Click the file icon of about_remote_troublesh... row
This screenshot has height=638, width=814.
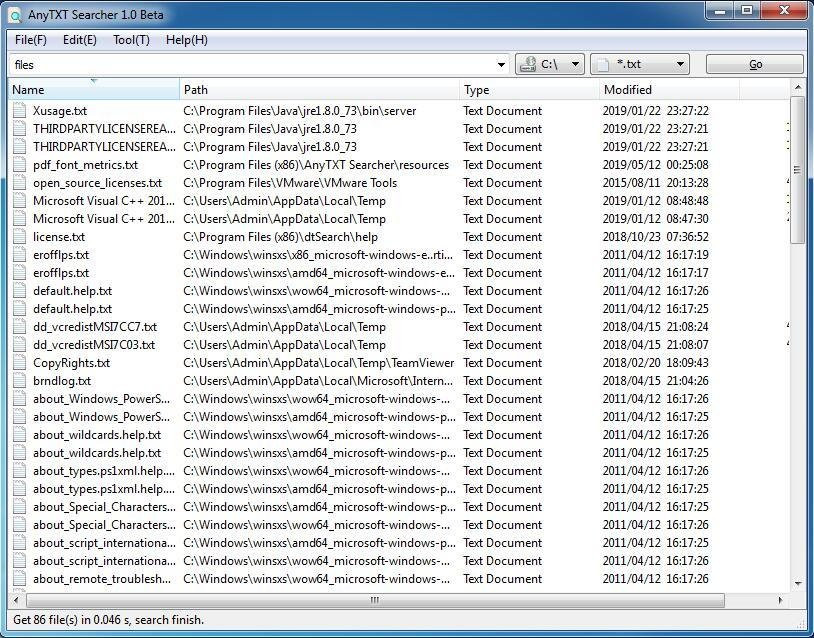[19, 579]
